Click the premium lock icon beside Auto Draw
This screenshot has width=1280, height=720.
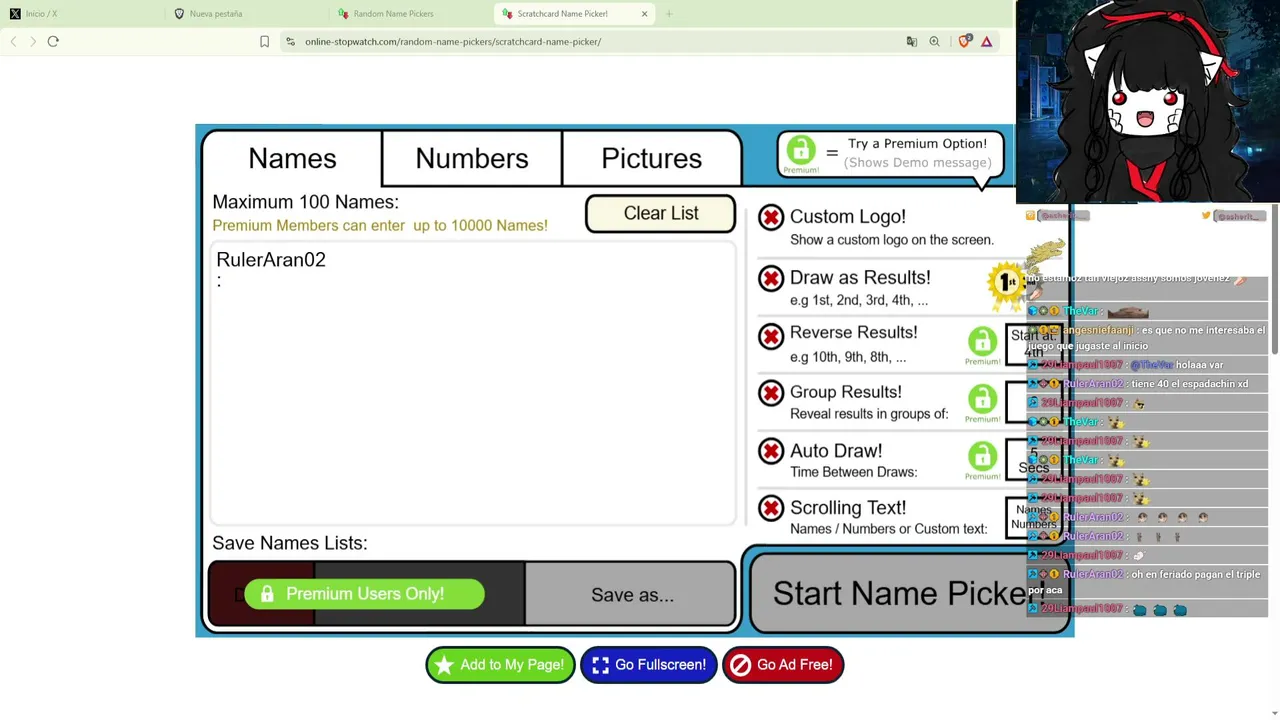982,460
